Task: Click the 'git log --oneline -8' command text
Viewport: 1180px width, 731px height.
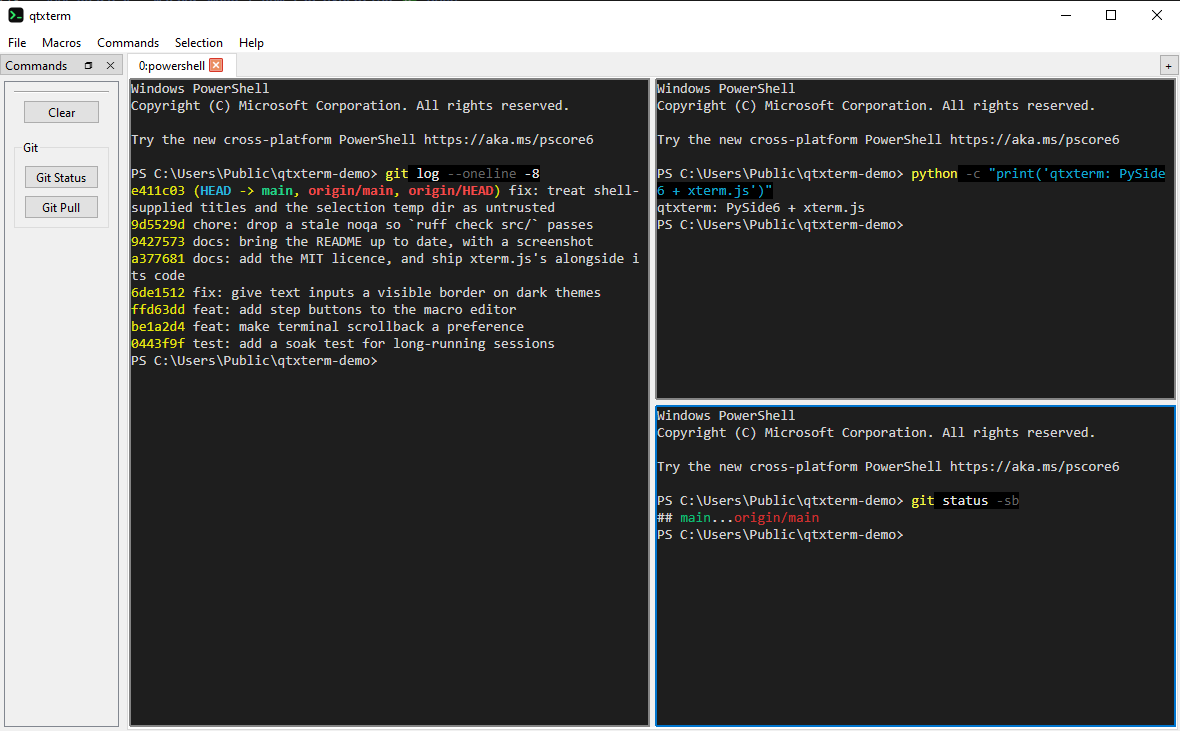Action: 462,174
